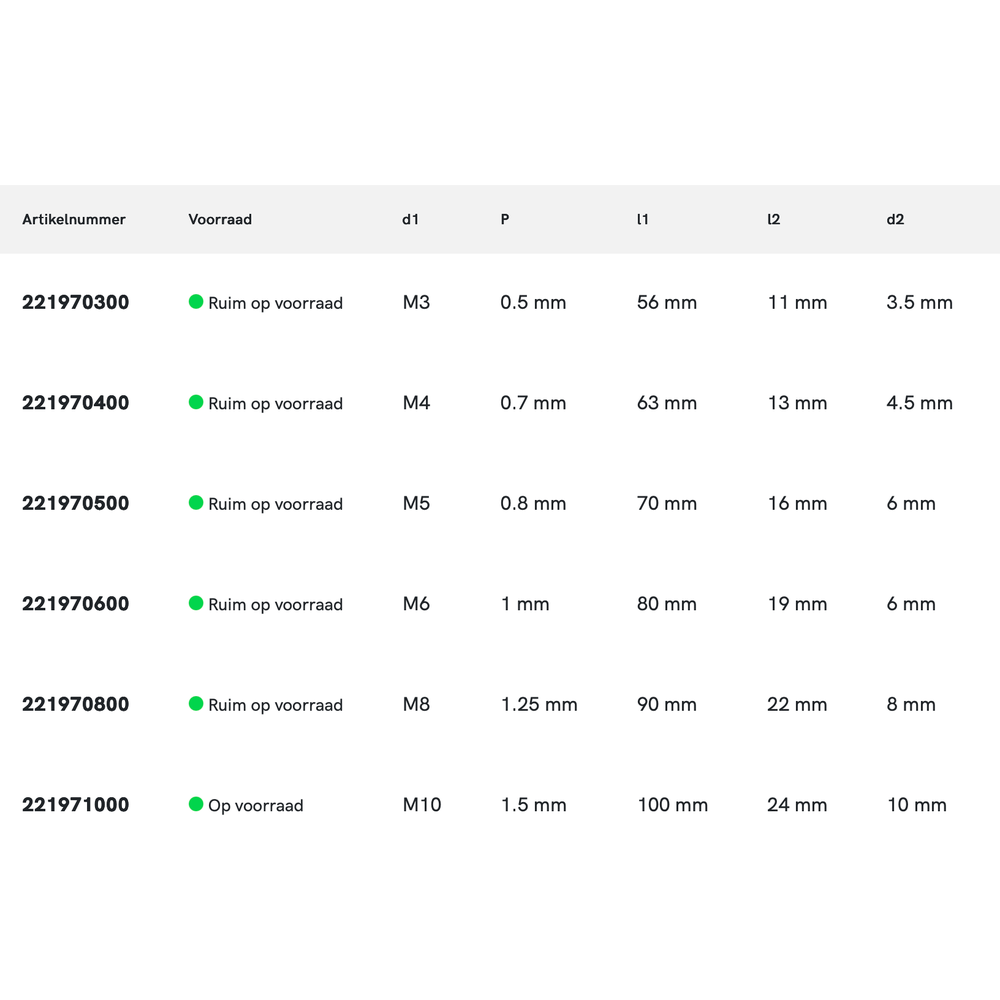
Task: Open article number 221970400
Action: pyautogui.click(x=76, y=403)
